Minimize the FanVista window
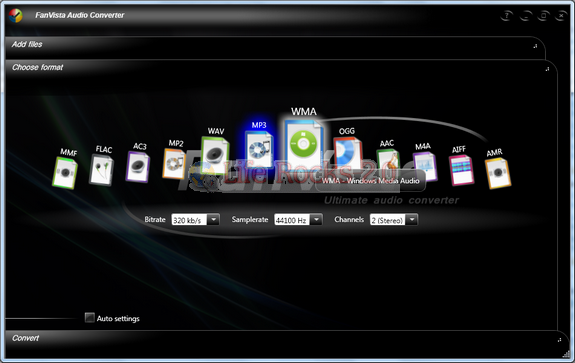This screenshot has height=363, width=575. click(525, 15)
